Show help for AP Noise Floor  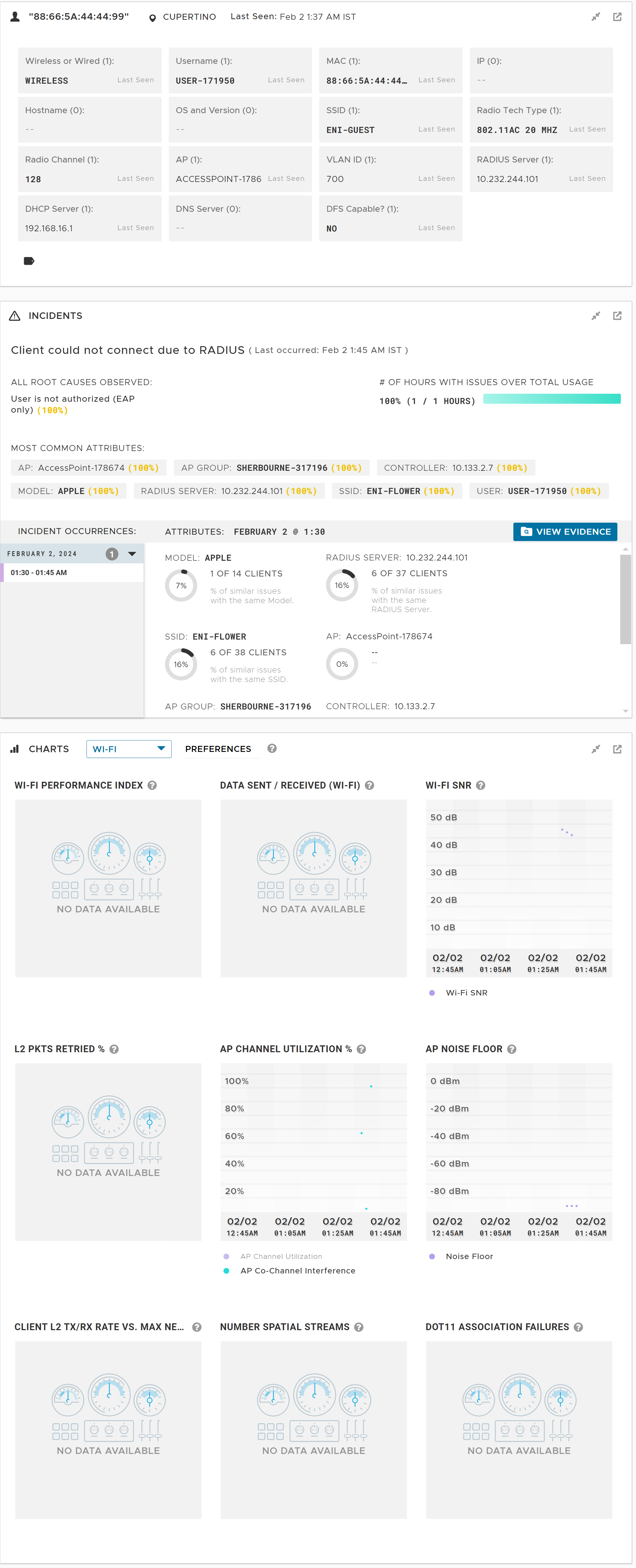[x=512, y=1049]
